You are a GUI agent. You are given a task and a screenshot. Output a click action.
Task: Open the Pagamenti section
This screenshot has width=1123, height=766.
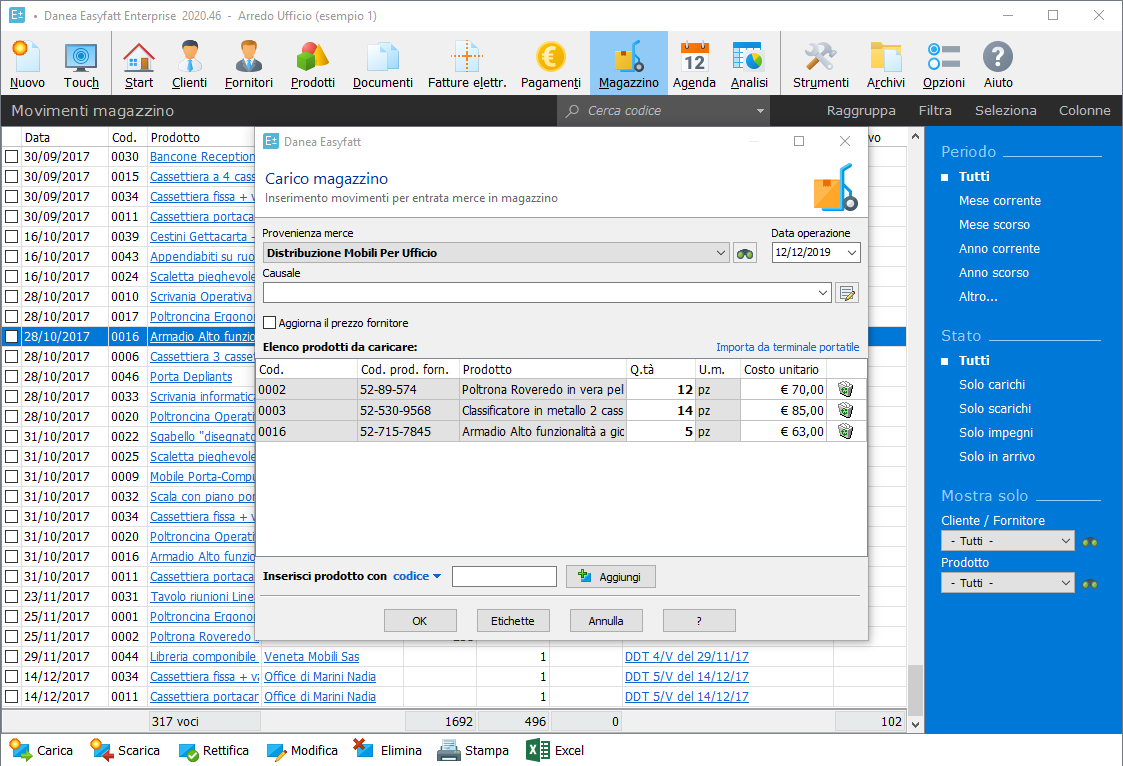click(x=550, y=62)
